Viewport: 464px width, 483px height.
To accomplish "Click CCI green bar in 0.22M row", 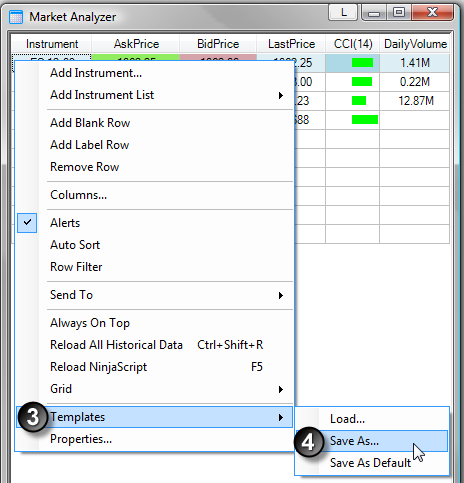I will 362,82.
